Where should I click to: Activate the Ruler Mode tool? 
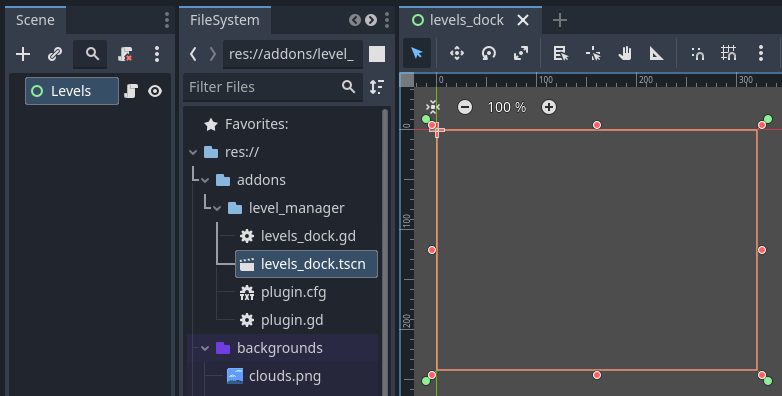[x=656, y=53]
